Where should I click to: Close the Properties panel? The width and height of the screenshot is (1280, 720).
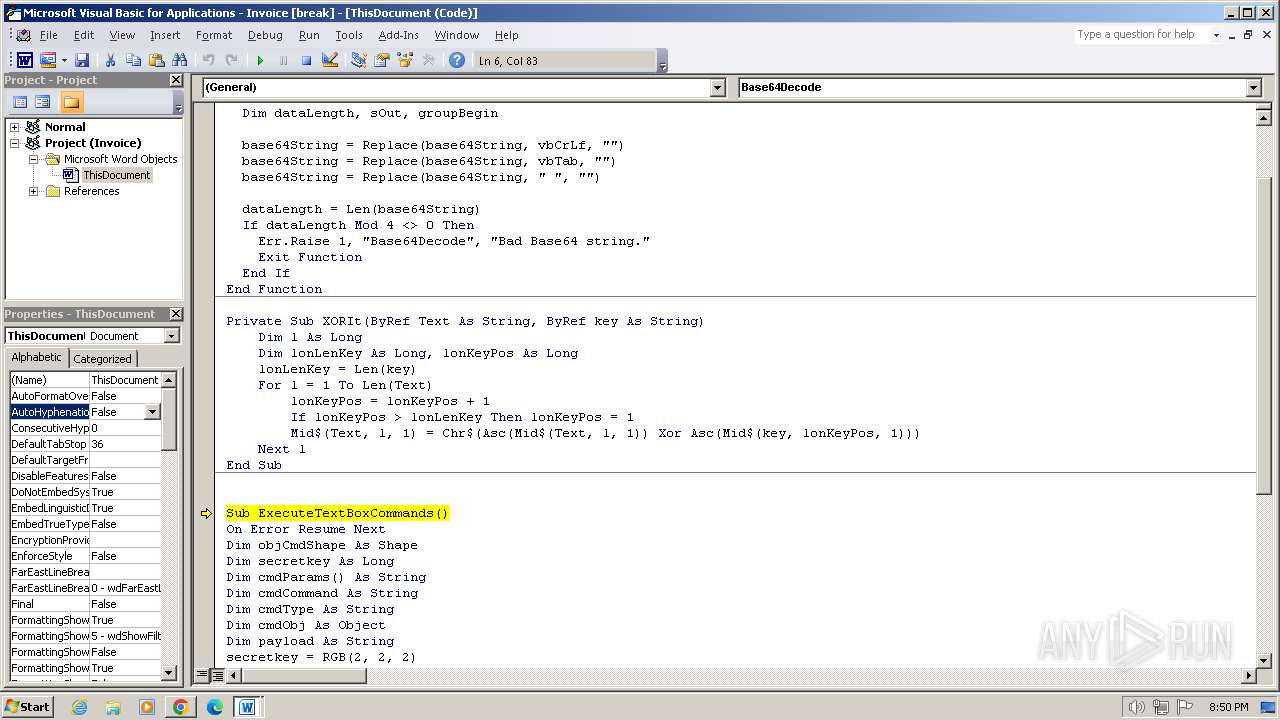click(176, 314)
